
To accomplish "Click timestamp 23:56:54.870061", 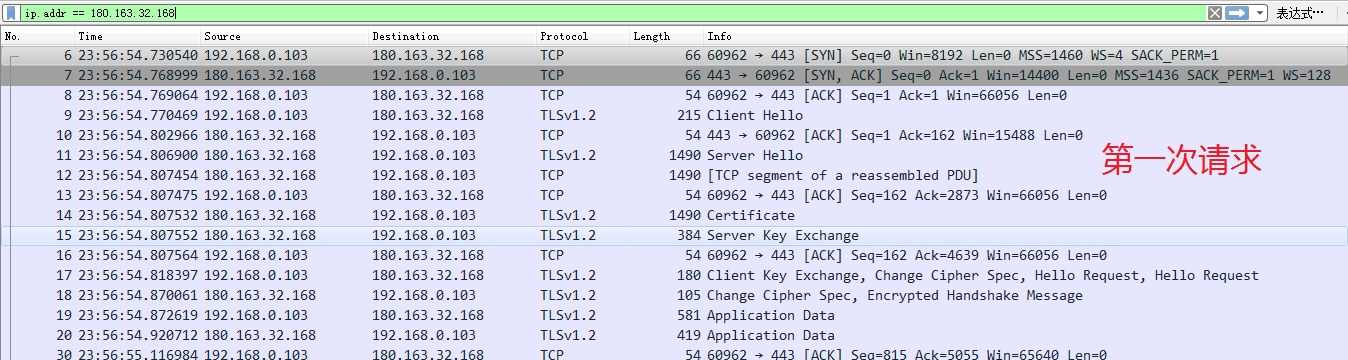I will [138, 295].
